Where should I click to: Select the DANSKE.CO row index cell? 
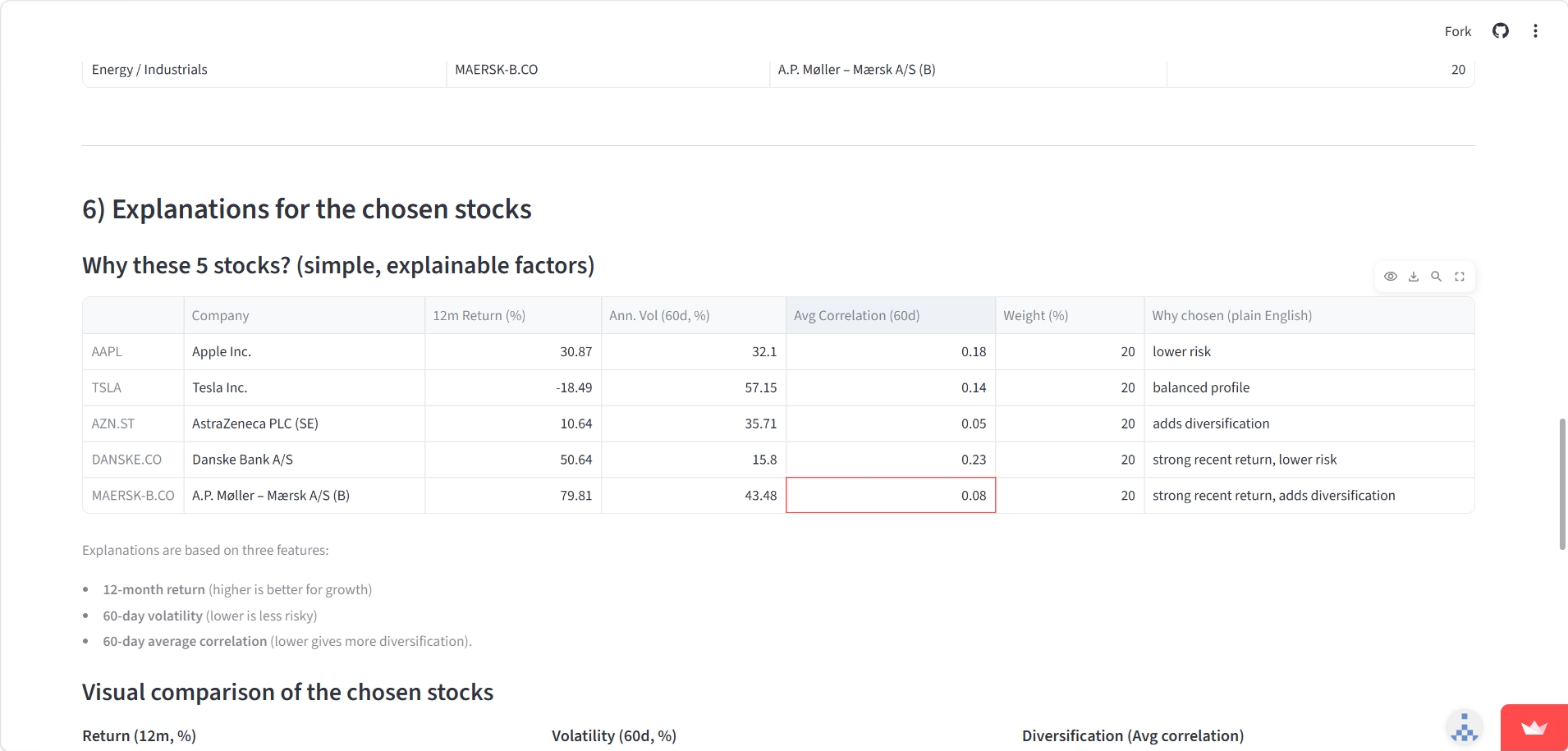click(x=133, y=460)
